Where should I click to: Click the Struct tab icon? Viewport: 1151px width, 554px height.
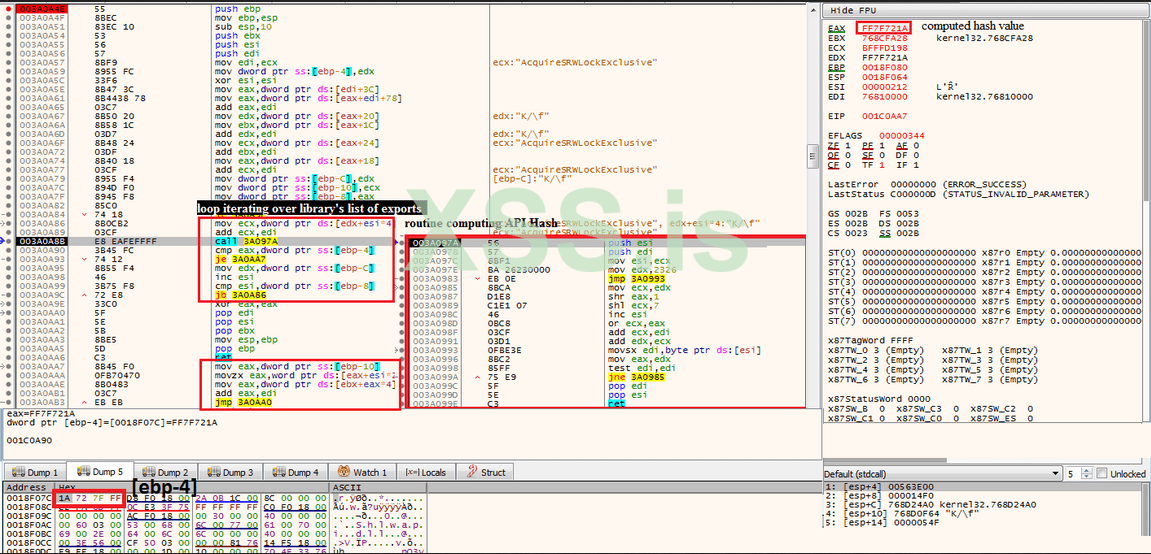coord(470,472)
